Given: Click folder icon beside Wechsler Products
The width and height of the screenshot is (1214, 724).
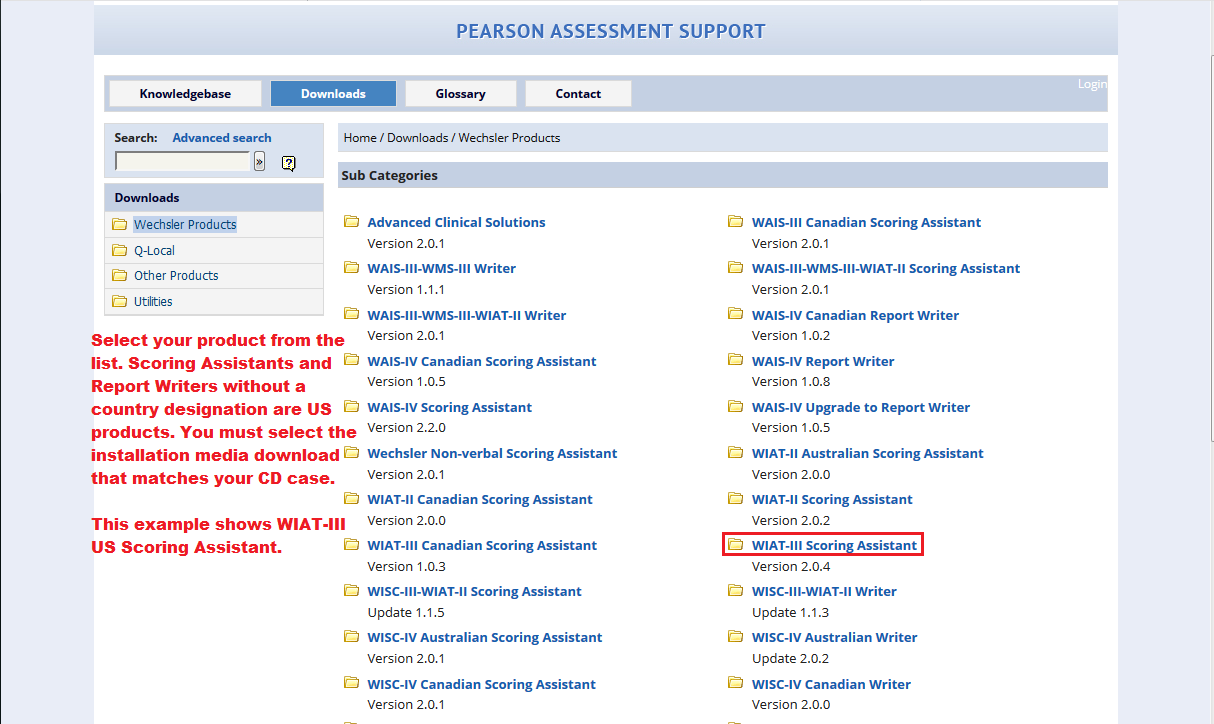Looking at the screenshot, I should (x=120, y=224).
